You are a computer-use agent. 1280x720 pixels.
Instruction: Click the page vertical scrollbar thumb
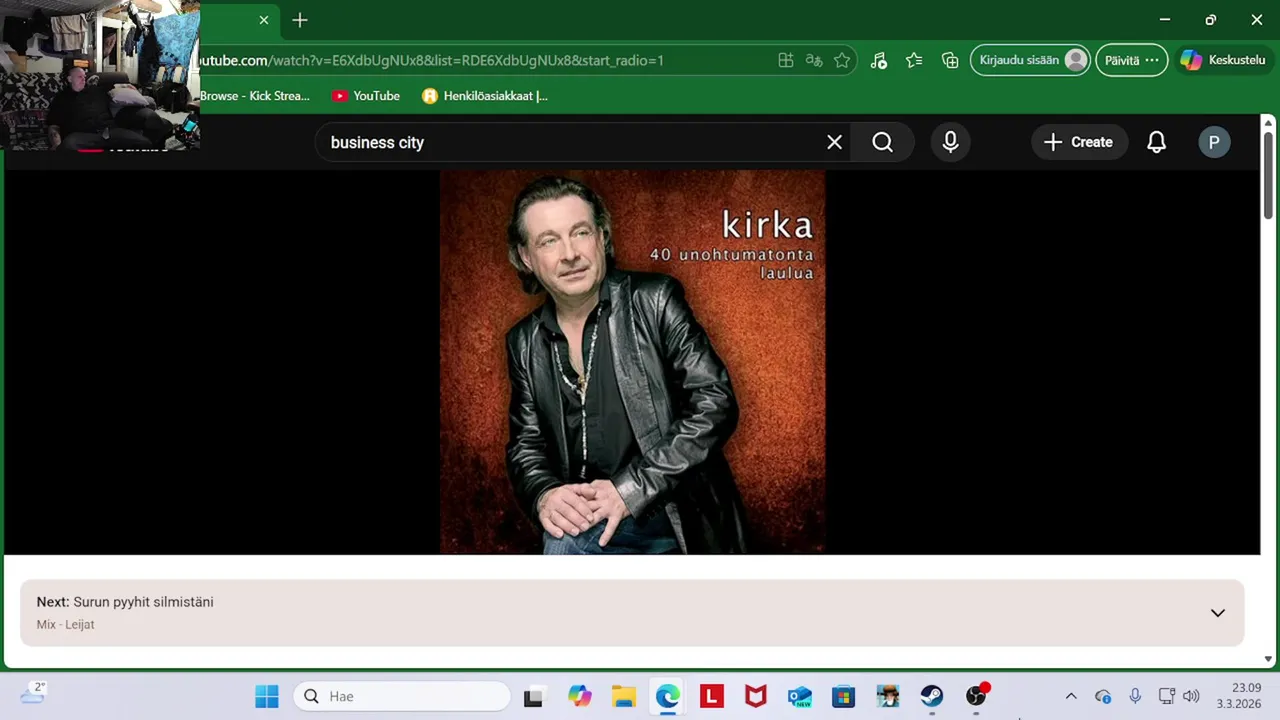pyautogui.click(x=1268, y=175)
